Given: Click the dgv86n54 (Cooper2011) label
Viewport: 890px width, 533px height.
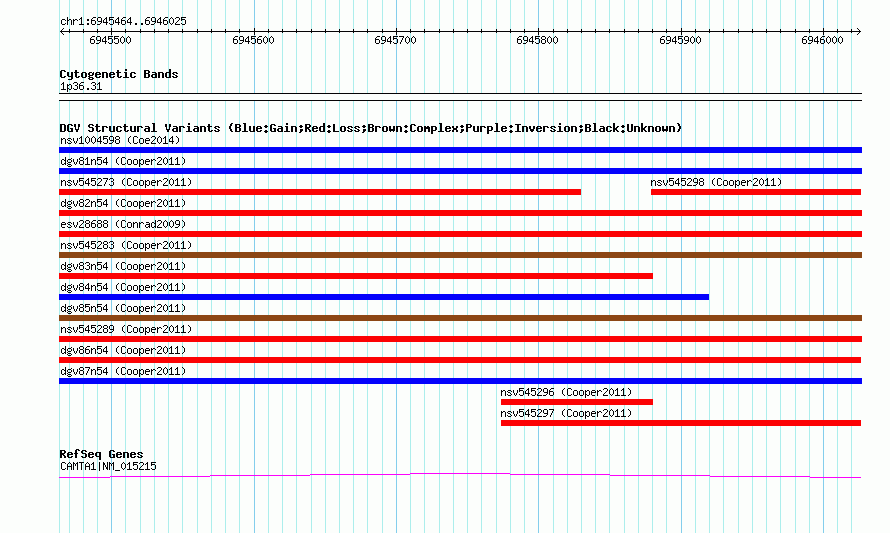Looking at the screenshot, I should click(123, 350).
